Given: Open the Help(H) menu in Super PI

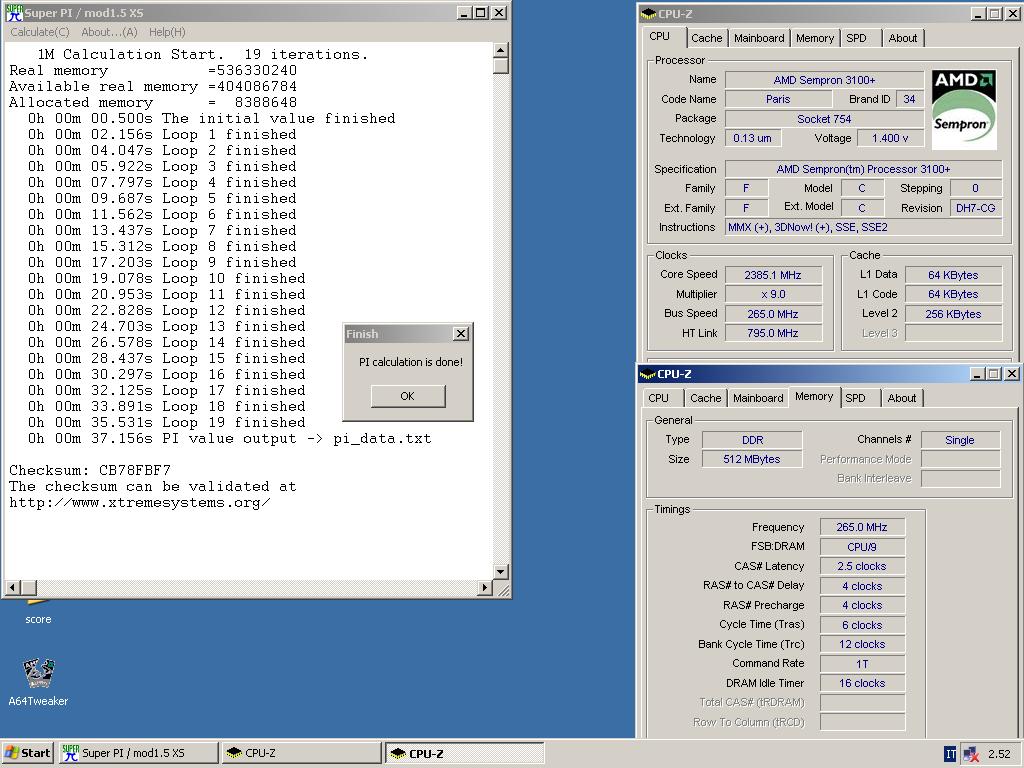Looking at the screenshot, I should (x=167, y=32).
